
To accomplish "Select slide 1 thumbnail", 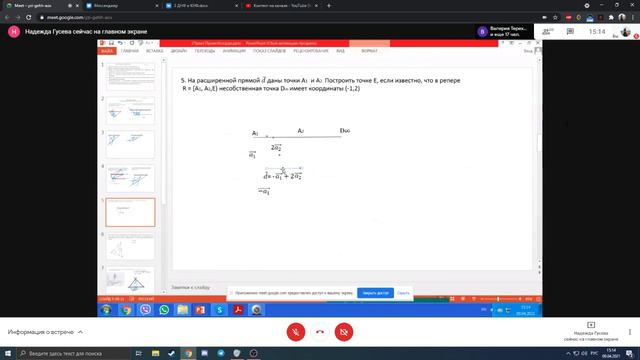I will click(131, 76).
